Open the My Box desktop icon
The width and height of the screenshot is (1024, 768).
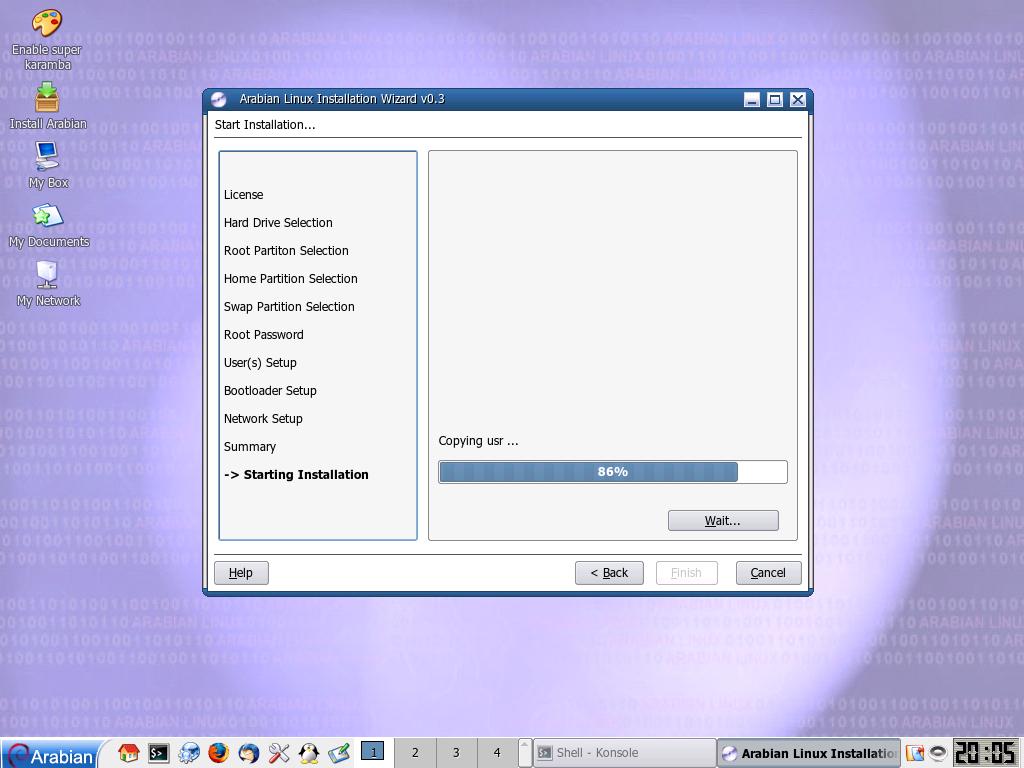coord(48,165)
